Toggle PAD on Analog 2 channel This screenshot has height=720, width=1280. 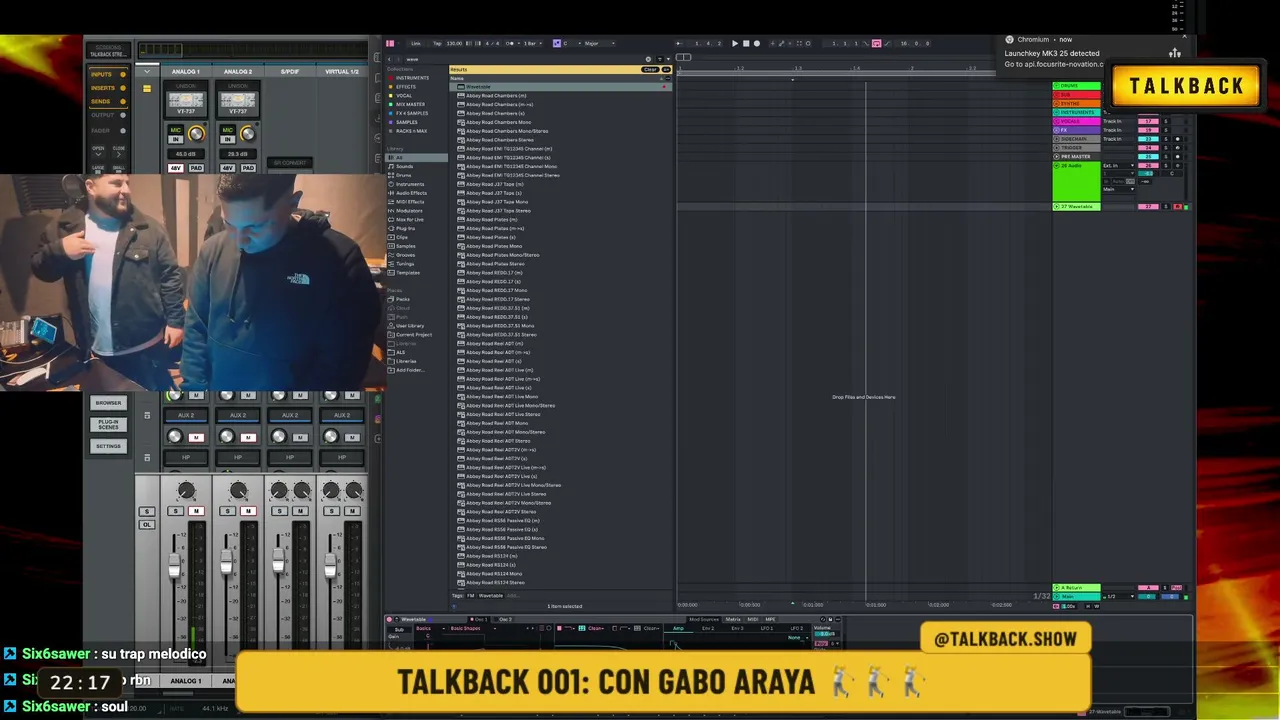(x=248, y=168)
